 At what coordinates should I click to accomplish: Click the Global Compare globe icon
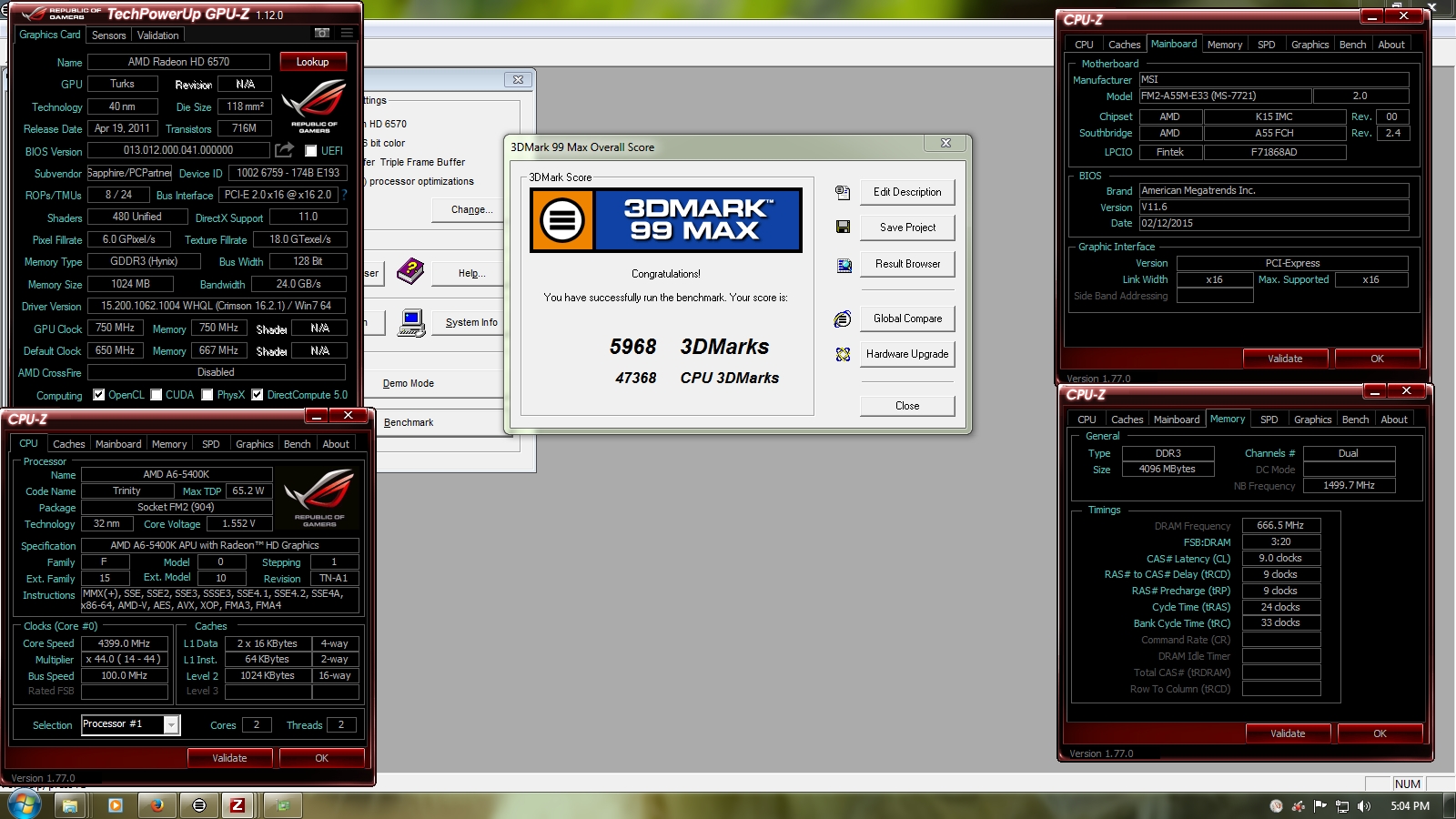click(843, 318)
